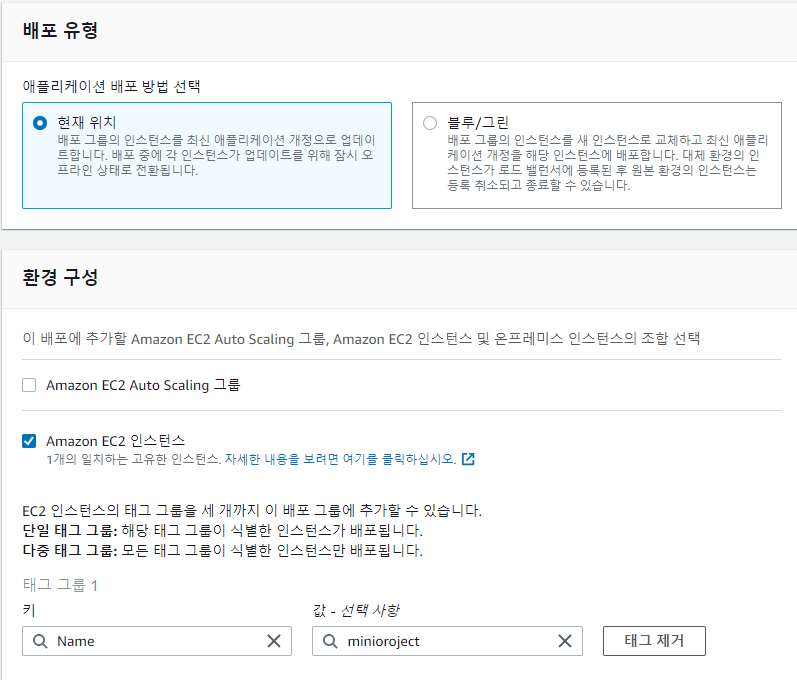Click the 1개의 일치하는 고유한 인스턴스 text

(134, 459)
